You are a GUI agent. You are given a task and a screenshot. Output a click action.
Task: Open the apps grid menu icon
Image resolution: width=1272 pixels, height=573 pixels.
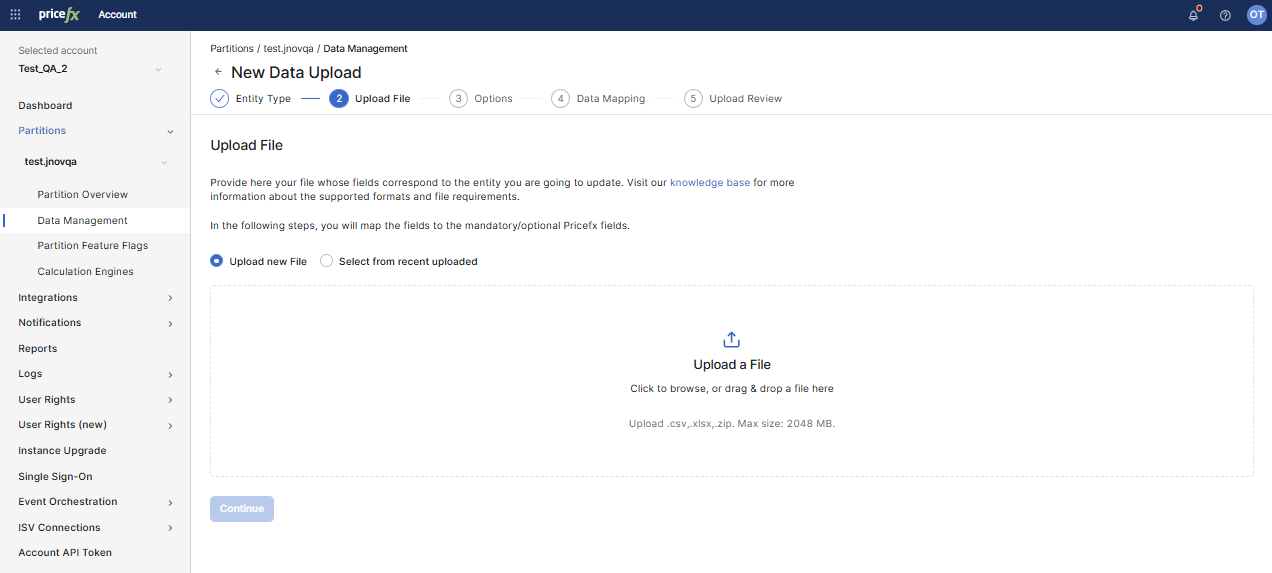(15, 15)
